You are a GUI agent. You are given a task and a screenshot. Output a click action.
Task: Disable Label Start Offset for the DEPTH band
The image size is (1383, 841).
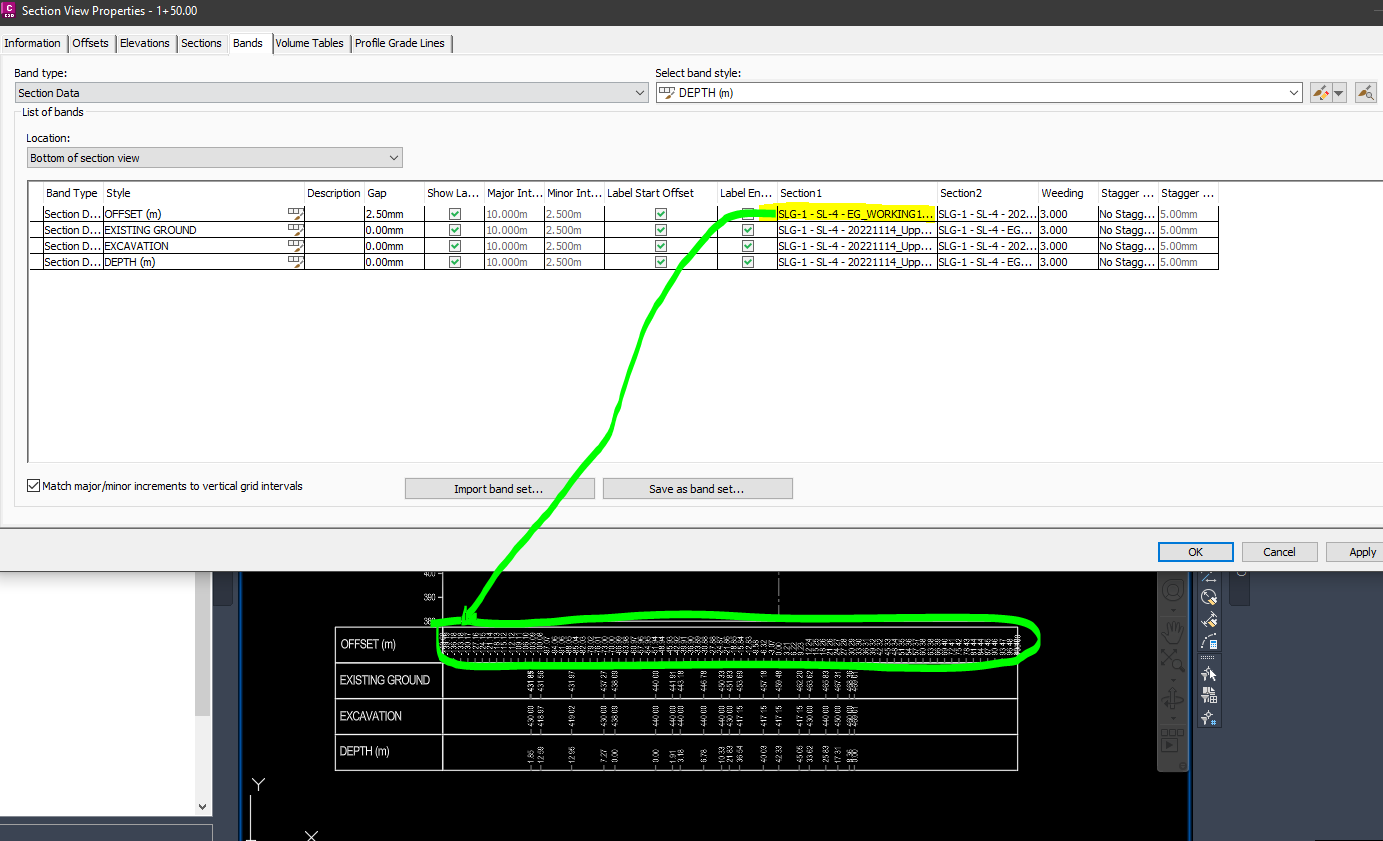click(660, 261)
